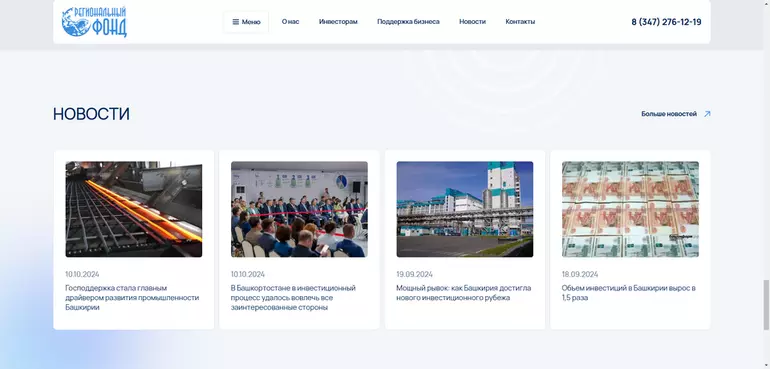Viewport: 770px width, 369px height.
Task: Click date 19.09.2024 on news card
Action: 414,274
